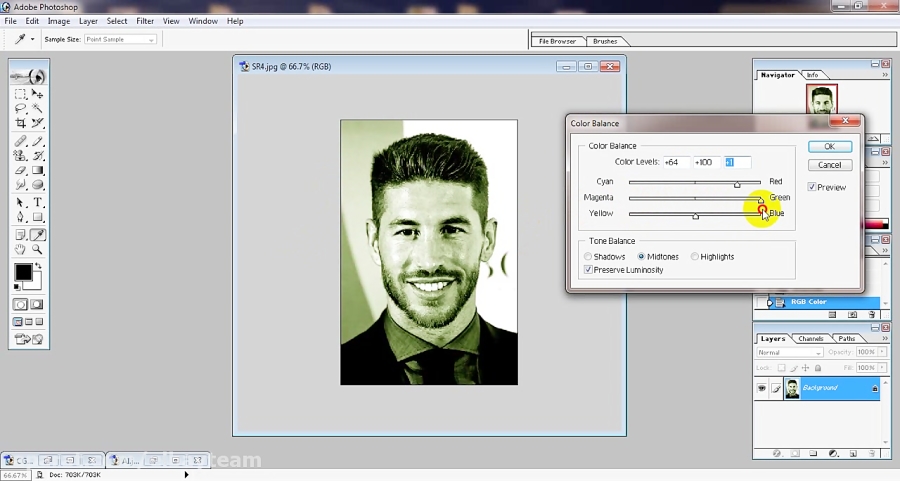Screen dimensions: 900x481
Task: Open Eyedropper tool preset picker arrow
Action: (32, 39)
